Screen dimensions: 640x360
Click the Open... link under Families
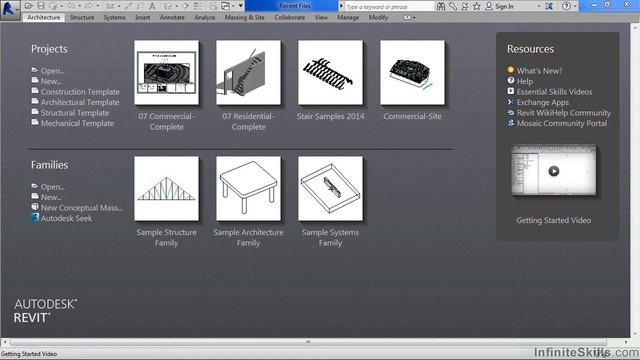click(53, 187)
